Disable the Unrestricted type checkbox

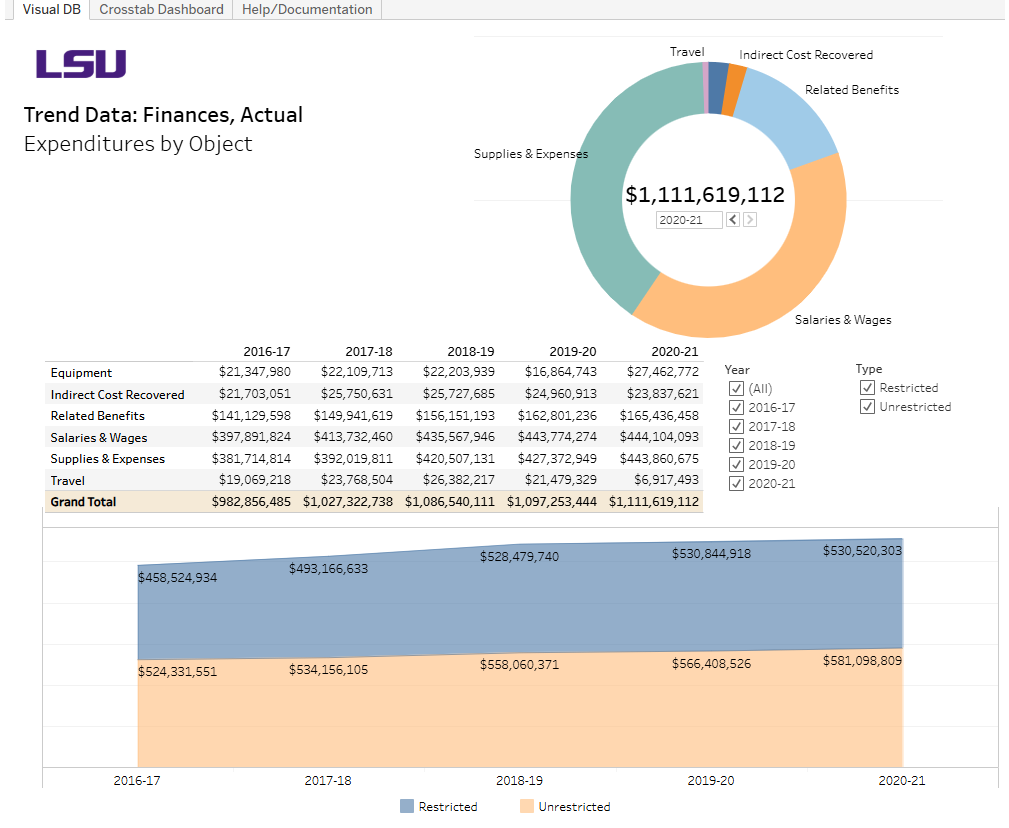click(867, 407)
